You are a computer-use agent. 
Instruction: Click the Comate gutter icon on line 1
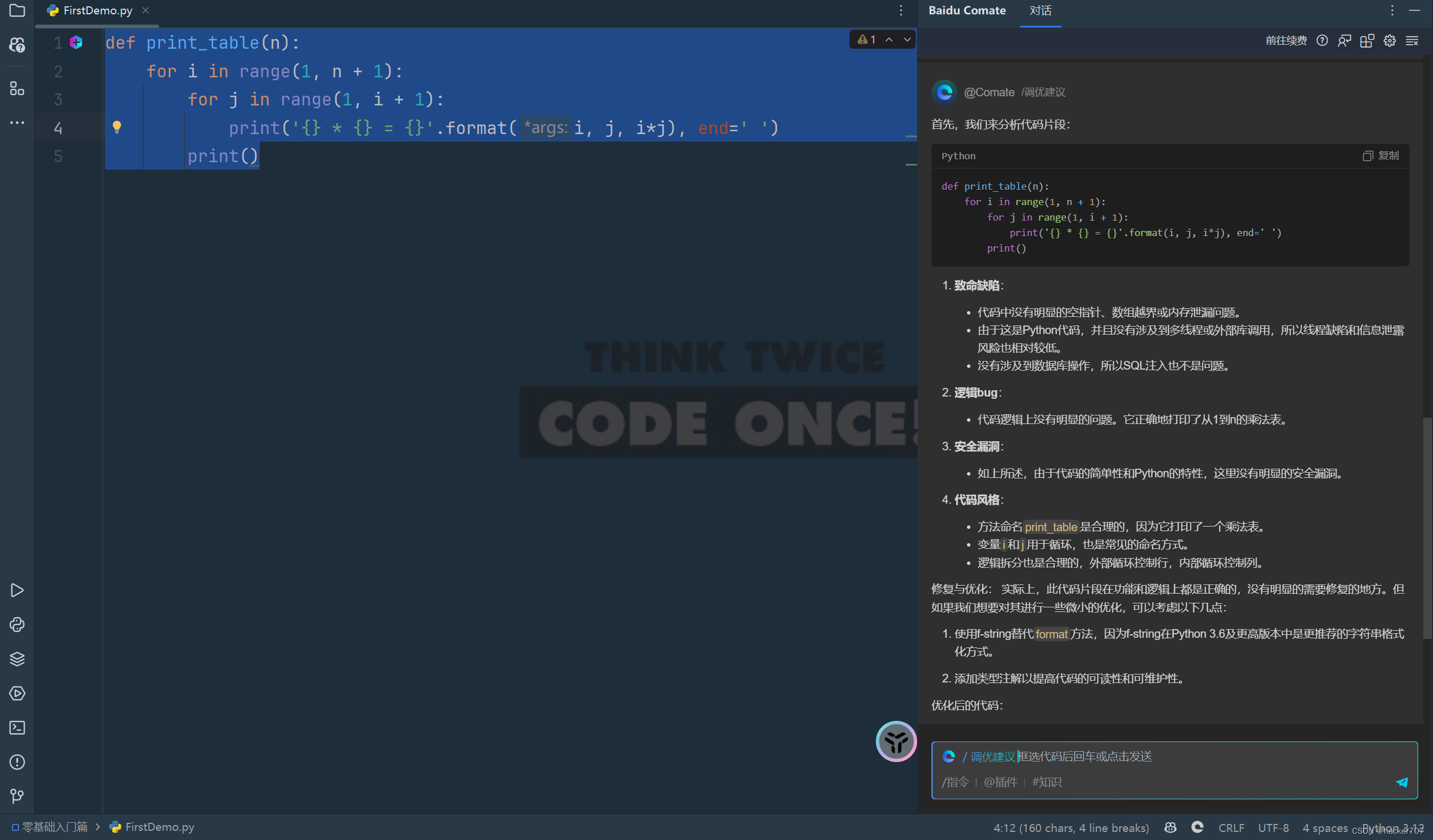coord(76,42)
